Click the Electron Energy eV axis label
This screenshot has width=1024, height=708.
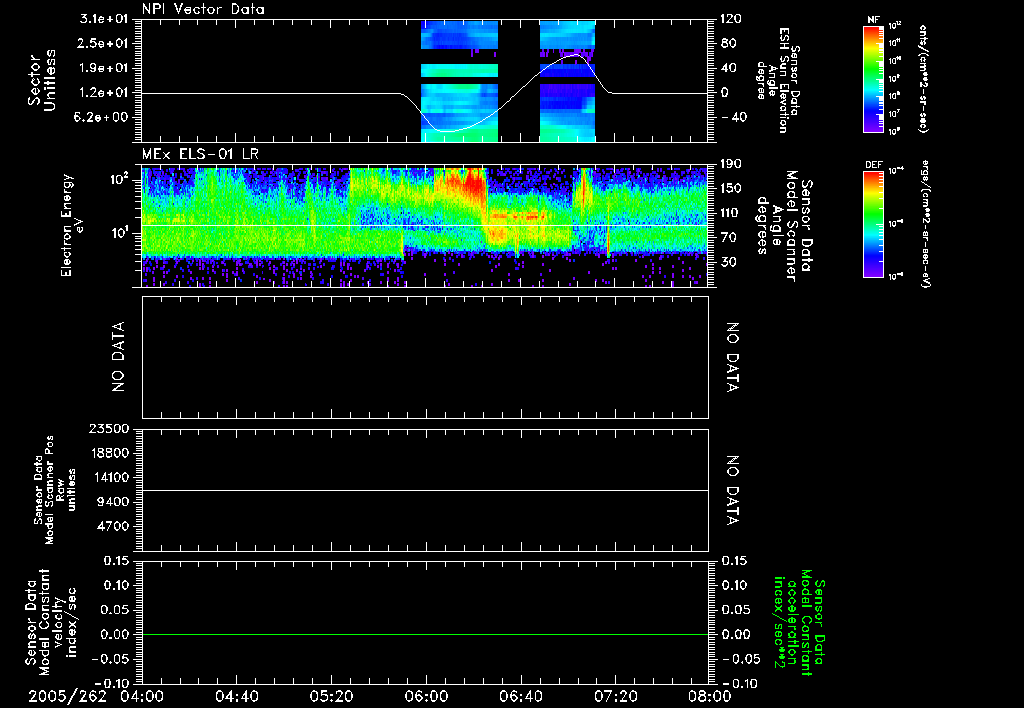pos(72,225)
